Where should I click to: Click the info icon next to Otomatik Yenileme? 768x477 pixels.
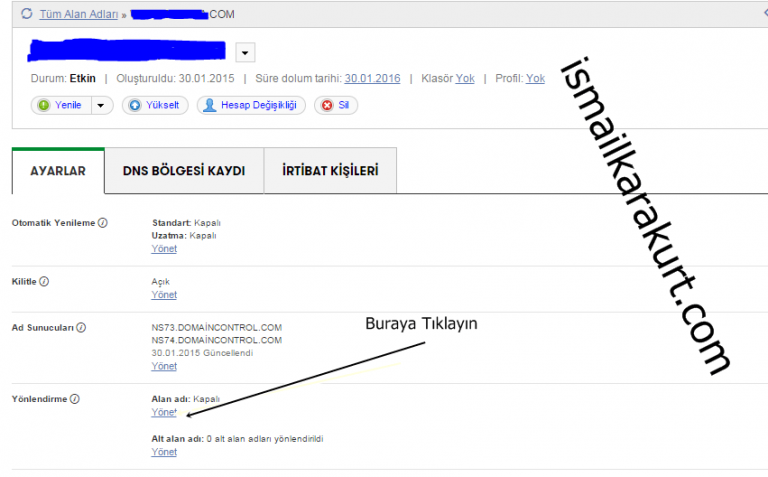pyautogui.click(x=103, y=222)
